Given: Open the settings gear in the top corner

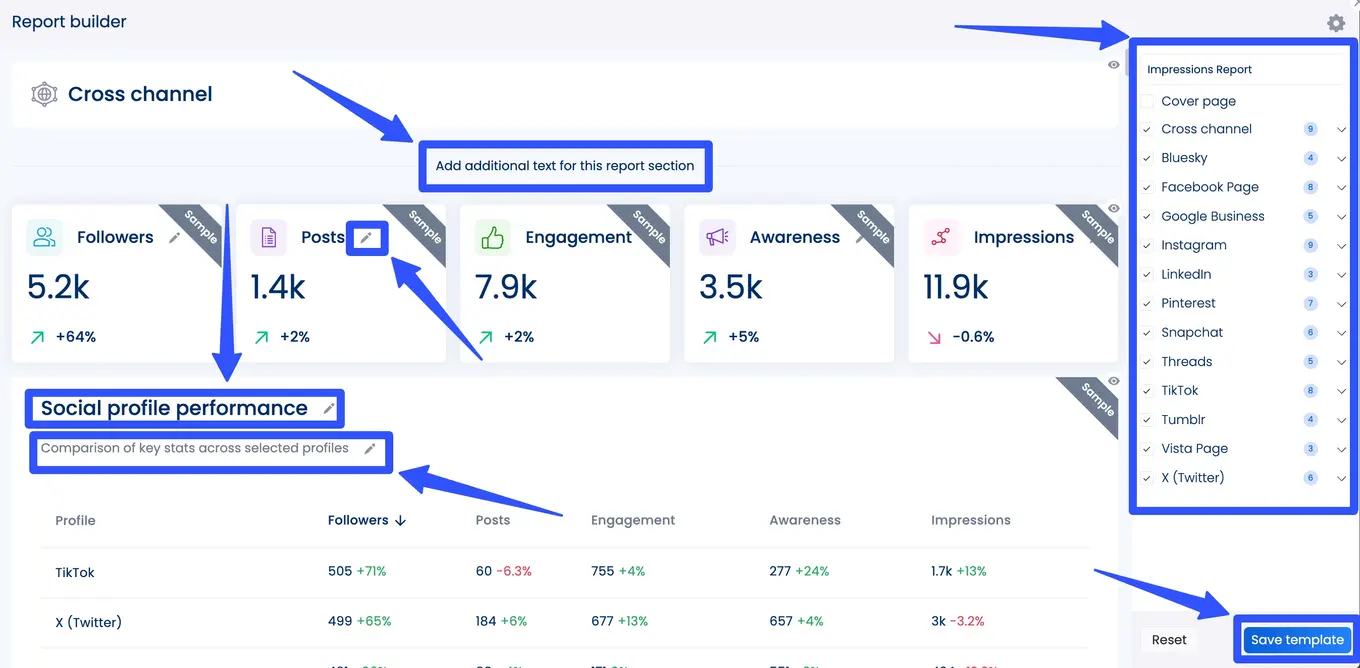Looking at the screenshot, I should [x=1336, y=22].
